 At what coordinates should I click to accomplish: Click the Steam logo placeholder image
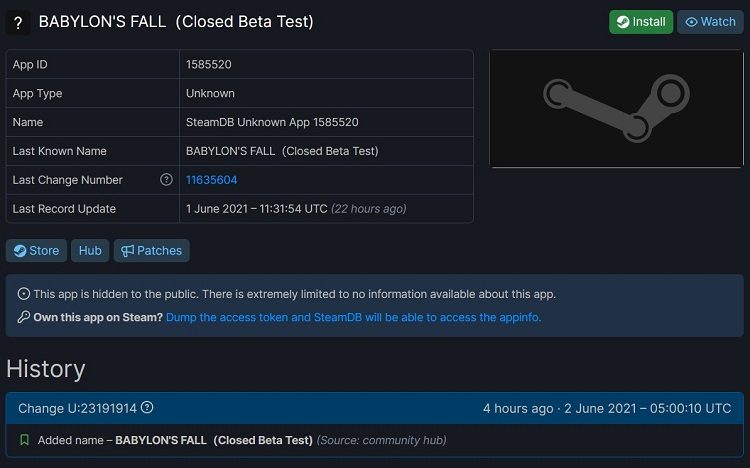(615, 109)
